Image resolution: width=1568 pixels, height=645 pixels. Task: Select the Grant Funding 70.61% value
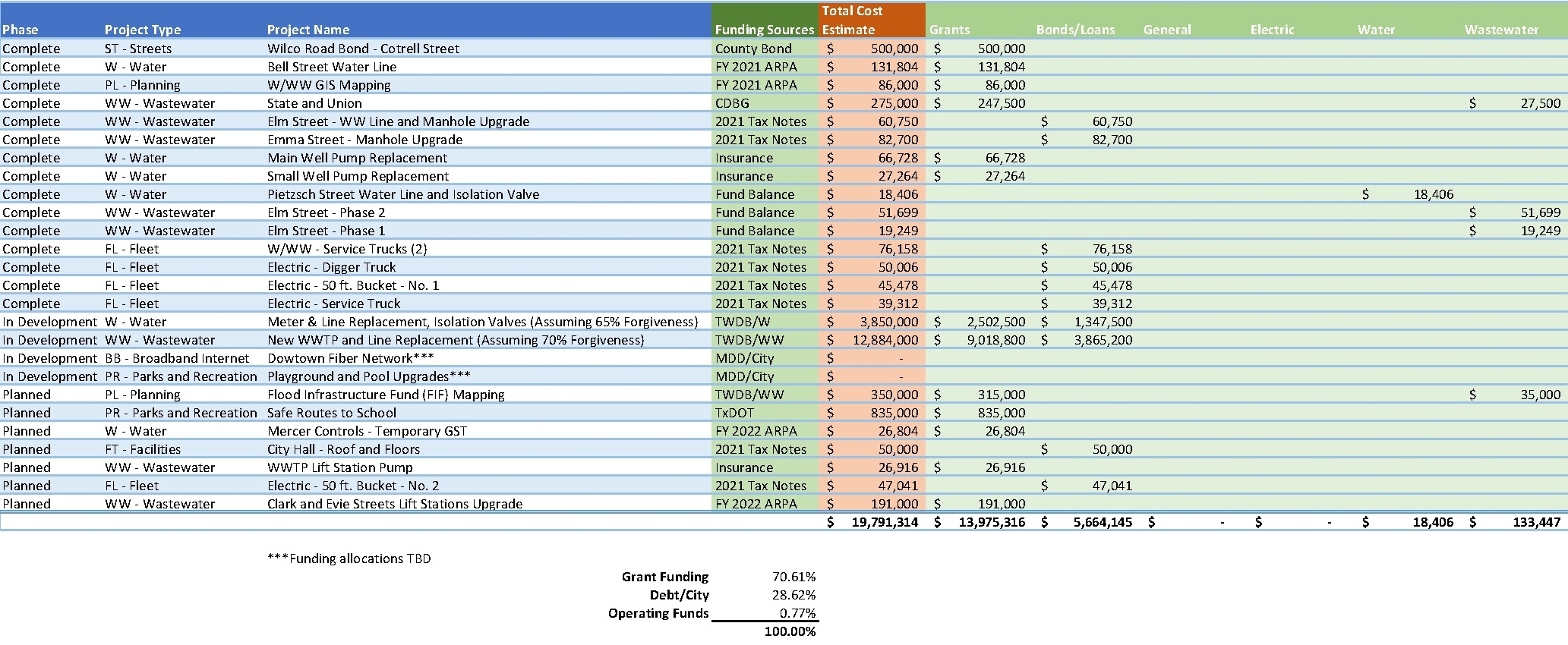(793, 577)
